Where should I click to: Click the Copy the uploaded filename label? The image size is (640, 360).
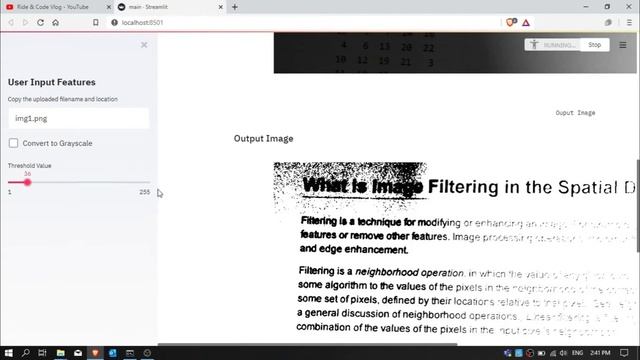click(62, 99)
